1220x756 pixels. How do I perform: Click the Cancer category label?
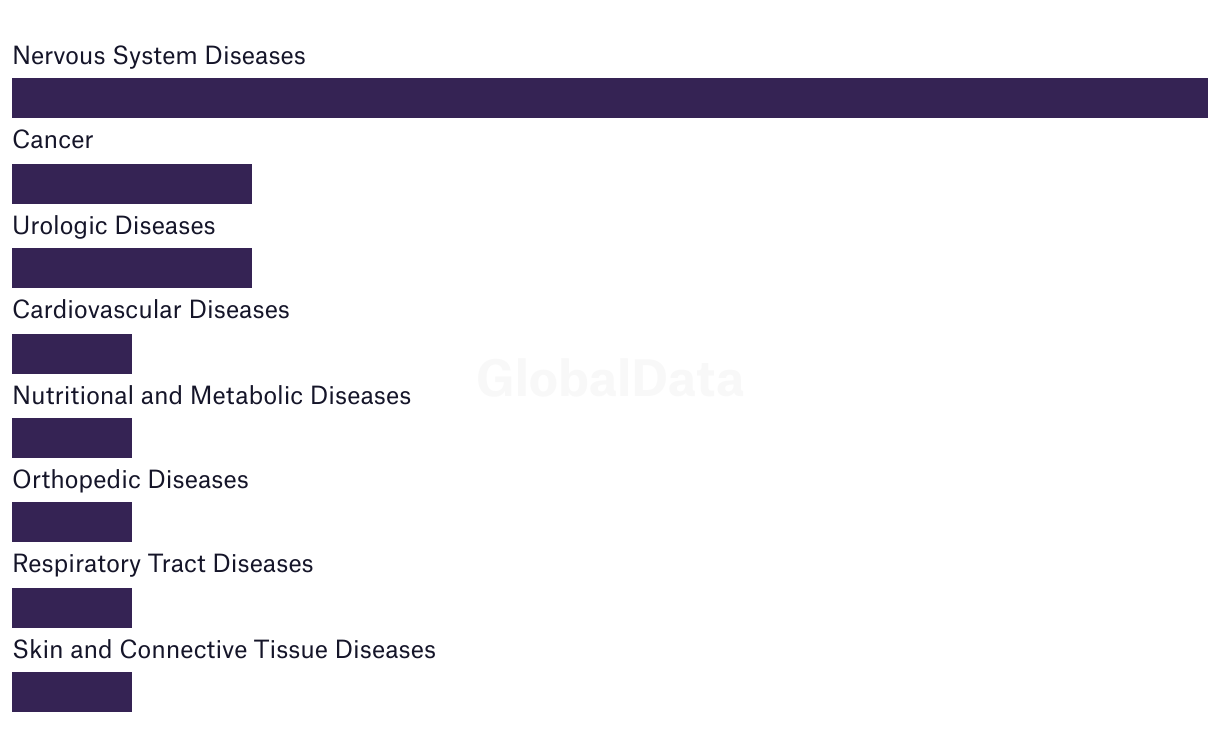(53, 140)
